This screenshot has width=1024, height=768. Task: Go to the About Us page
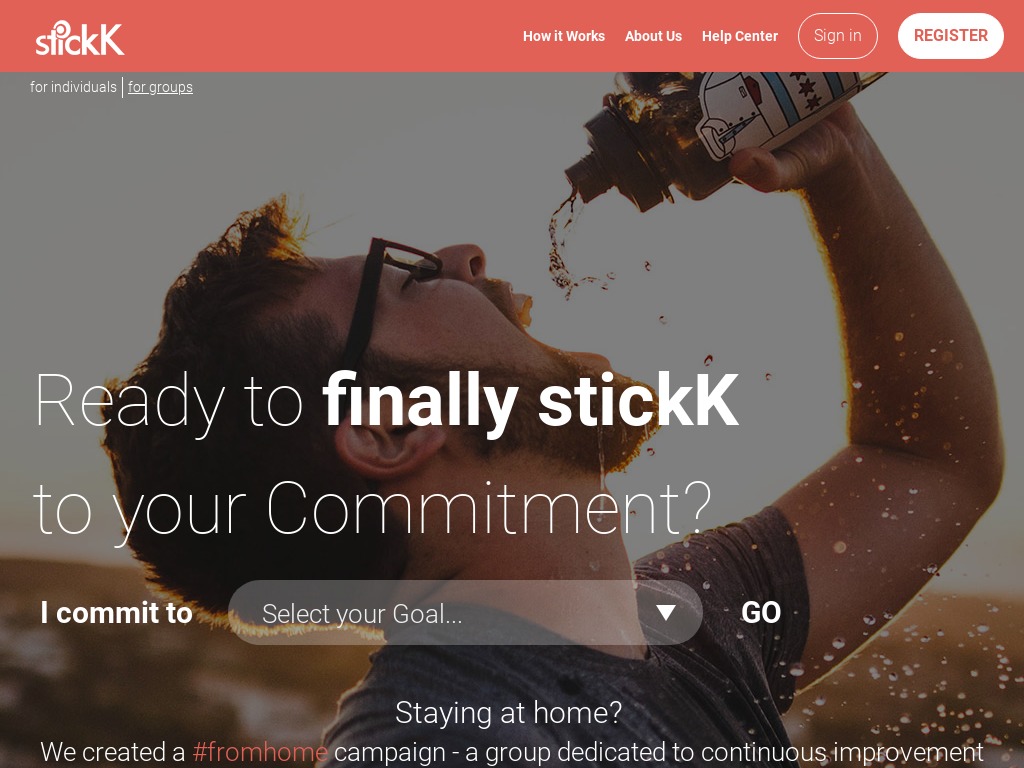click(653, 36)
